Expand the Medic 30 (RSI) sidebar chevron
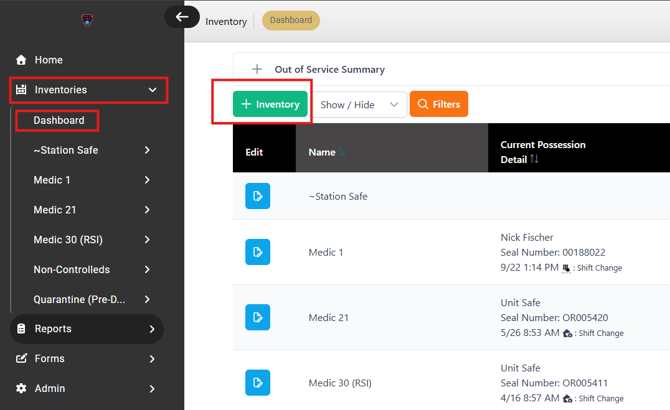This screenshot has height=410, width=670. pyautogui.click(x=147, y=240)
